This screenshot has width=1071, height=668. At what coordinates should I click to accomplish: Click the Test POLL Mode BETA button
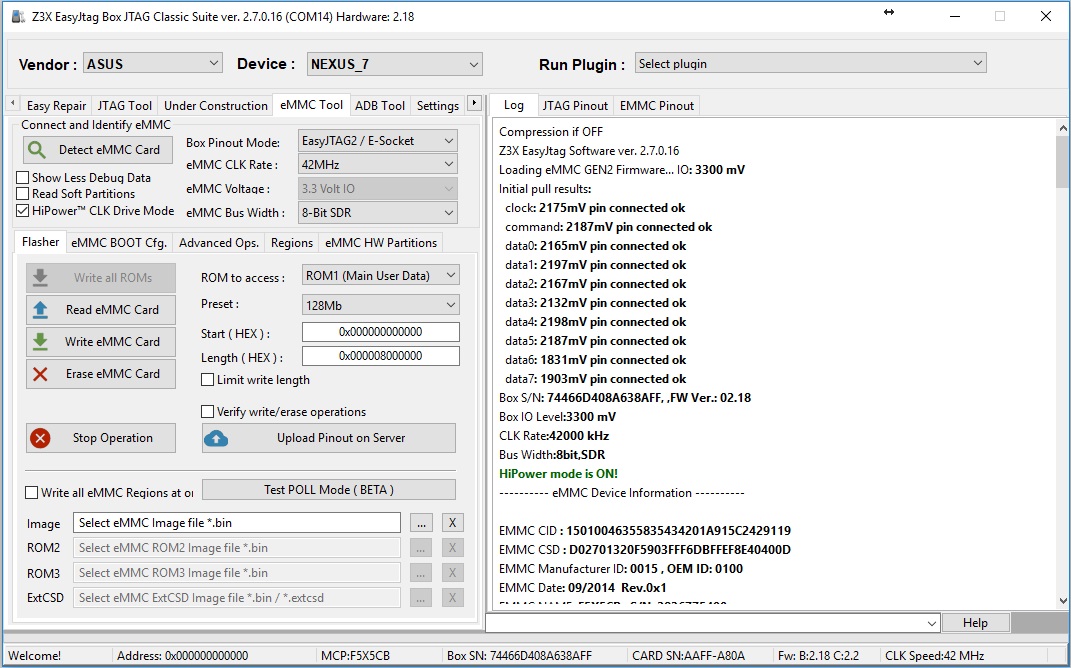point(329,489)
